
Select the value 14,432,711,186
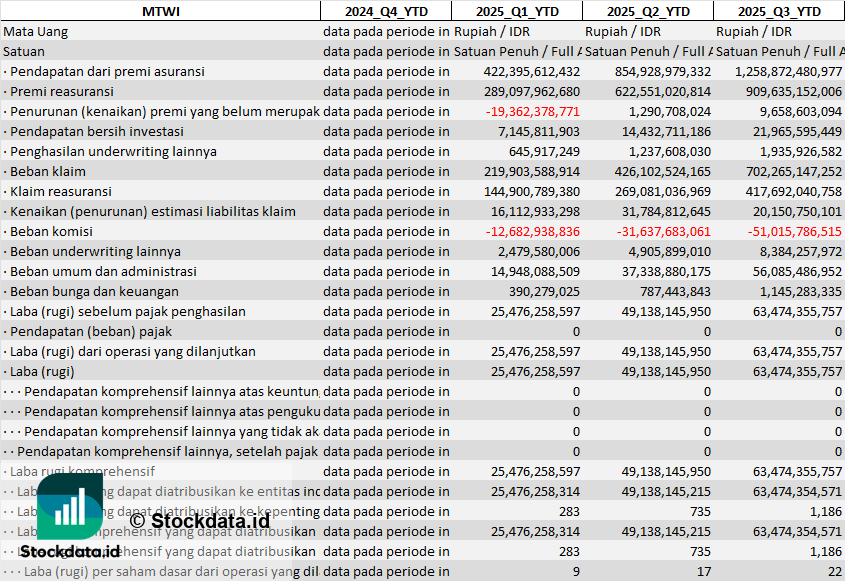(666, 132)
